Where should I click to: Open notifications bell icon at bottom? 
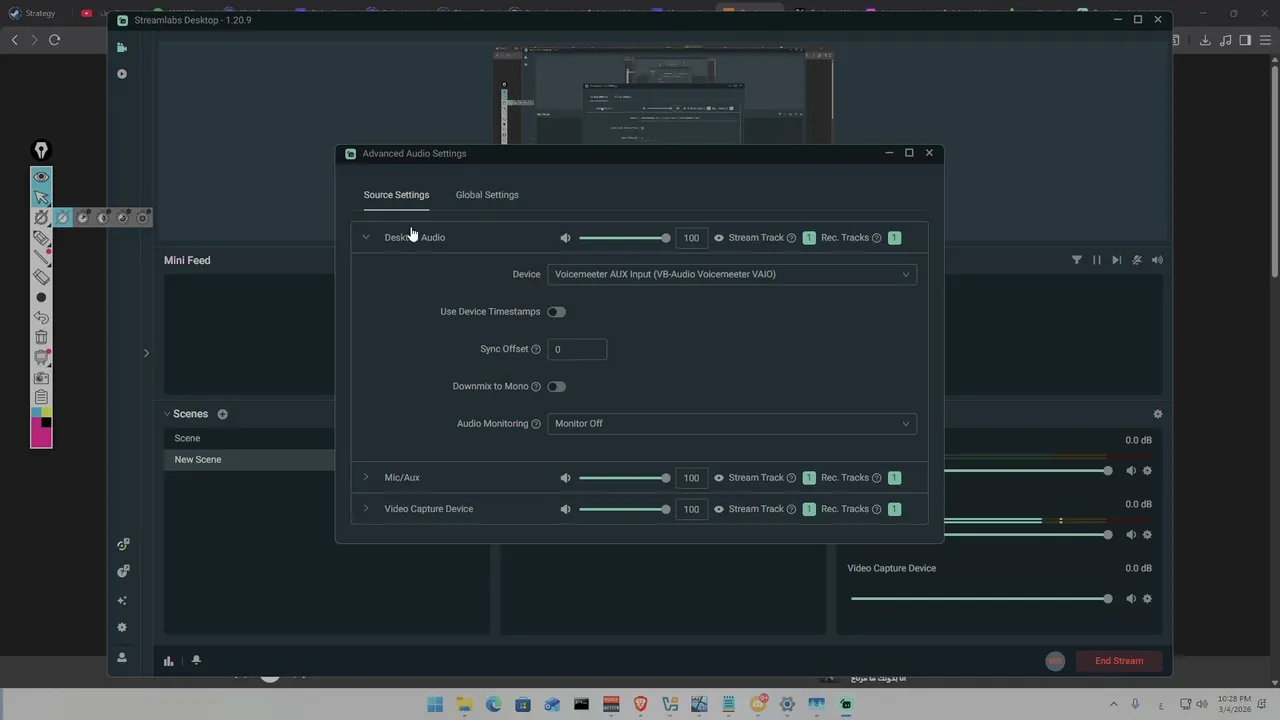coord(196,660)
